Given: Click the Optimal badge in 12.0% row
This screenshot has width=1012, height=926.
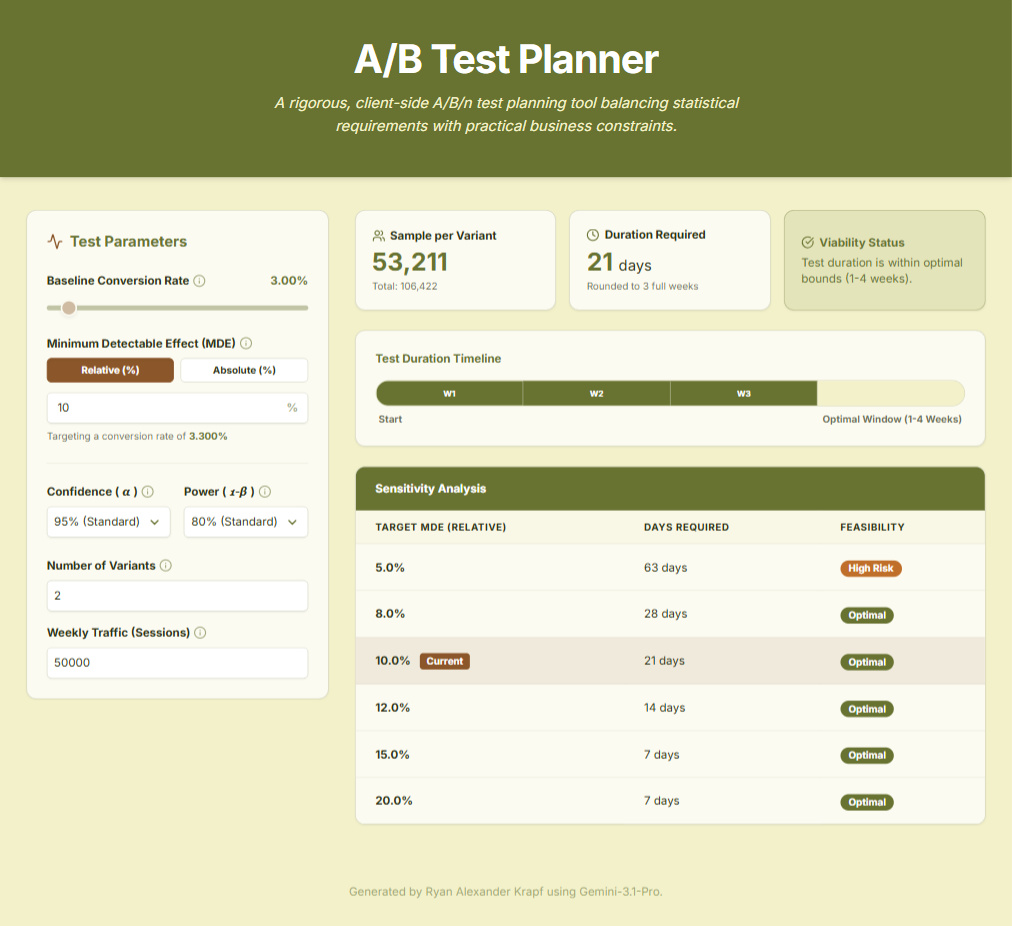Looking at the screenshot, I should pyautogui.click(x=867, y=709).
